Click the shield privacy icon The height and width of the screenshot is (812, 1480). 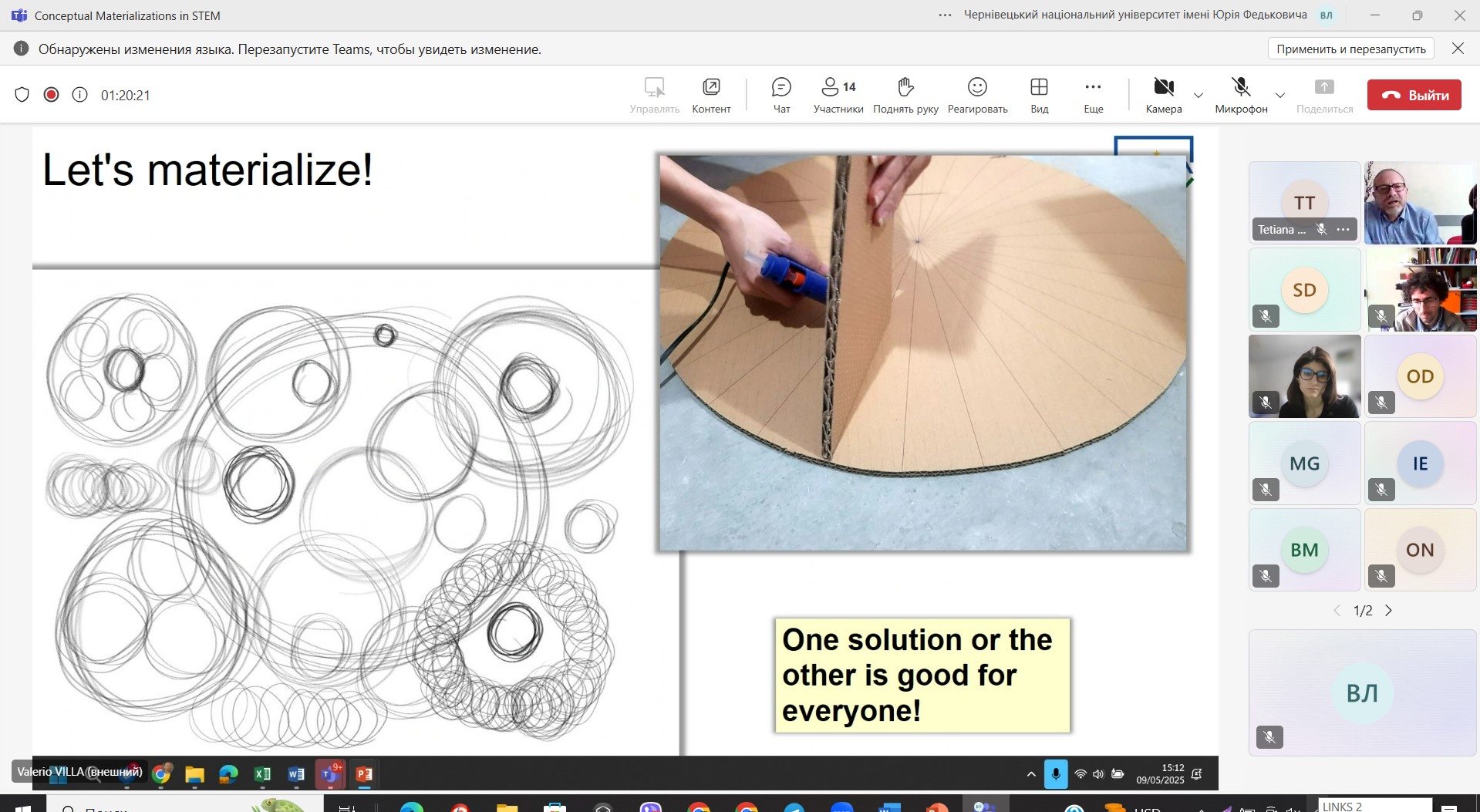22,95
